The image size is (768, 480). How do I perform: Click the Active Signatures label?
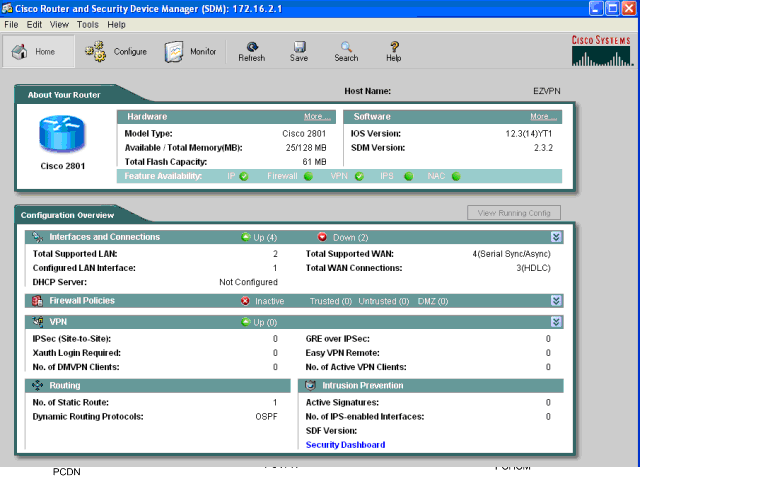pos(342,403)
